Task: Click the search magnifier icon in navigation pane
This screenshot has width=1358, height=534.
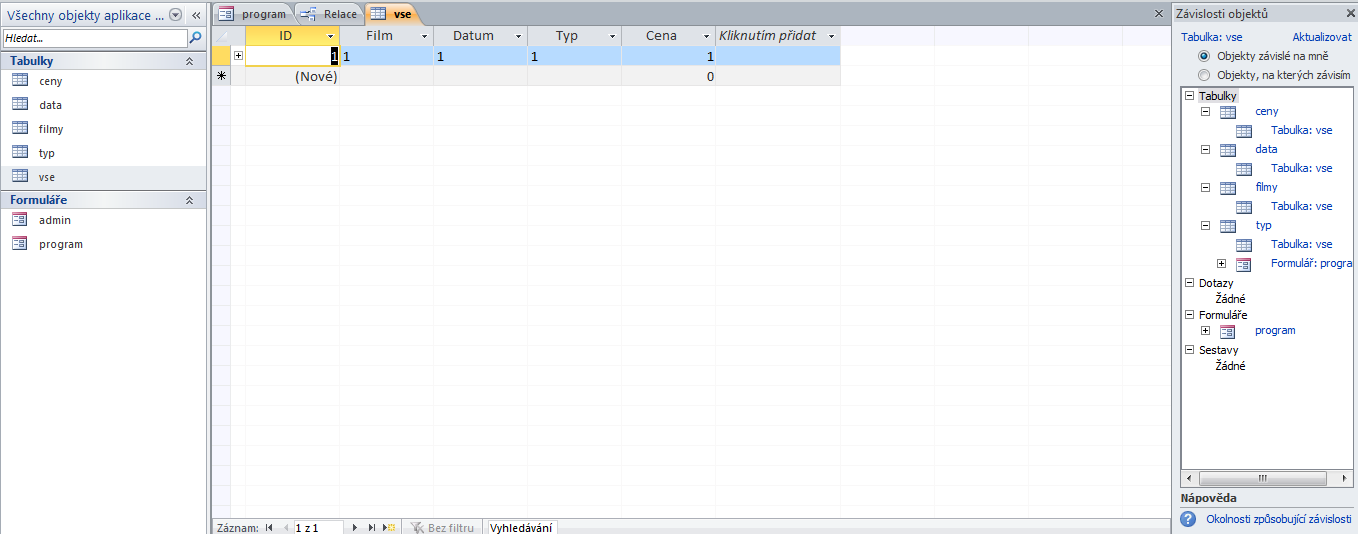Action: 196,38
